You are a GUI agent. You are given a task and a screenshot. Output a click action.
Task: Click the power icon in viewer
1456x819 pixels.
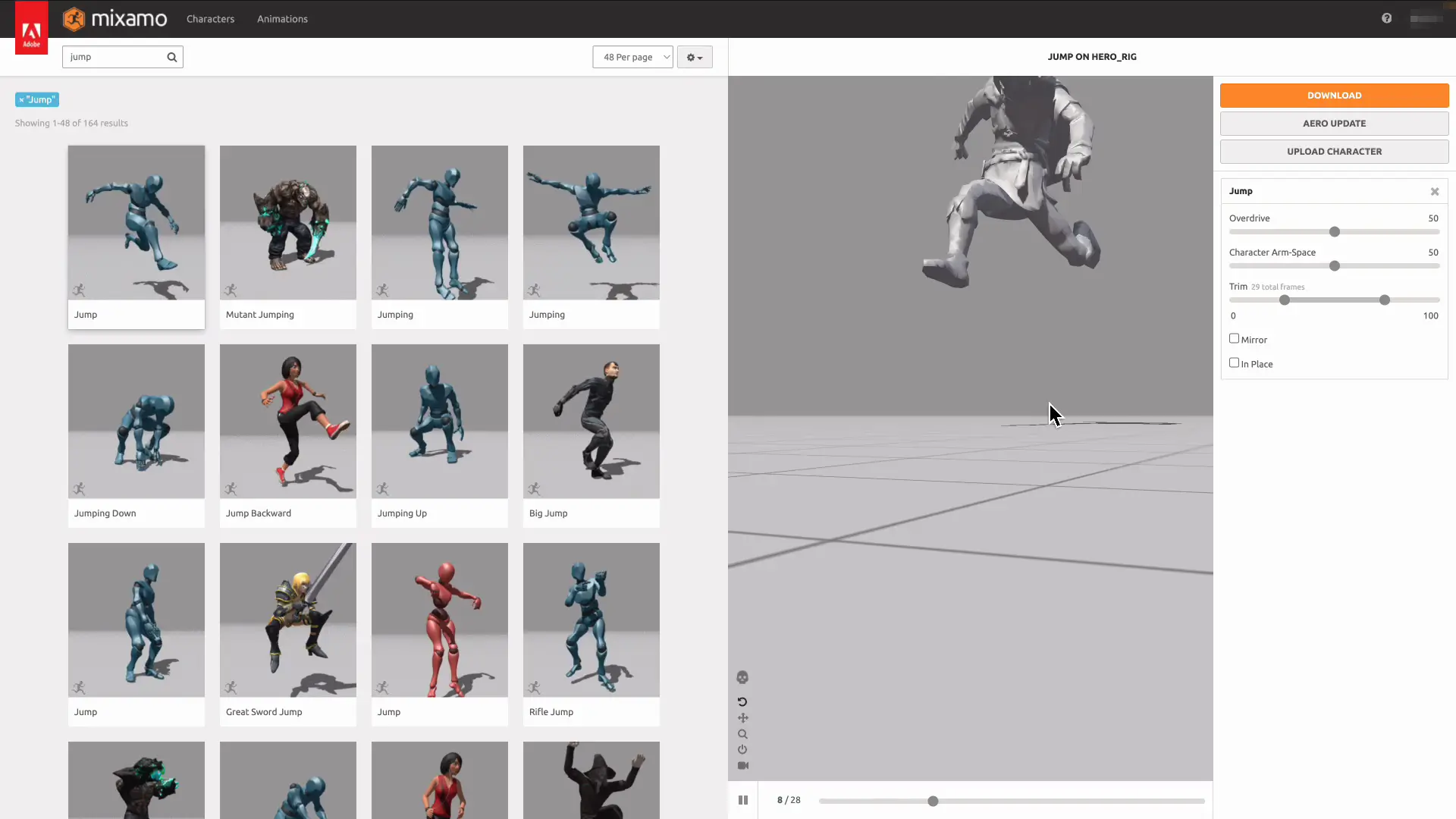pyautogui.click(x=742, y=749)
